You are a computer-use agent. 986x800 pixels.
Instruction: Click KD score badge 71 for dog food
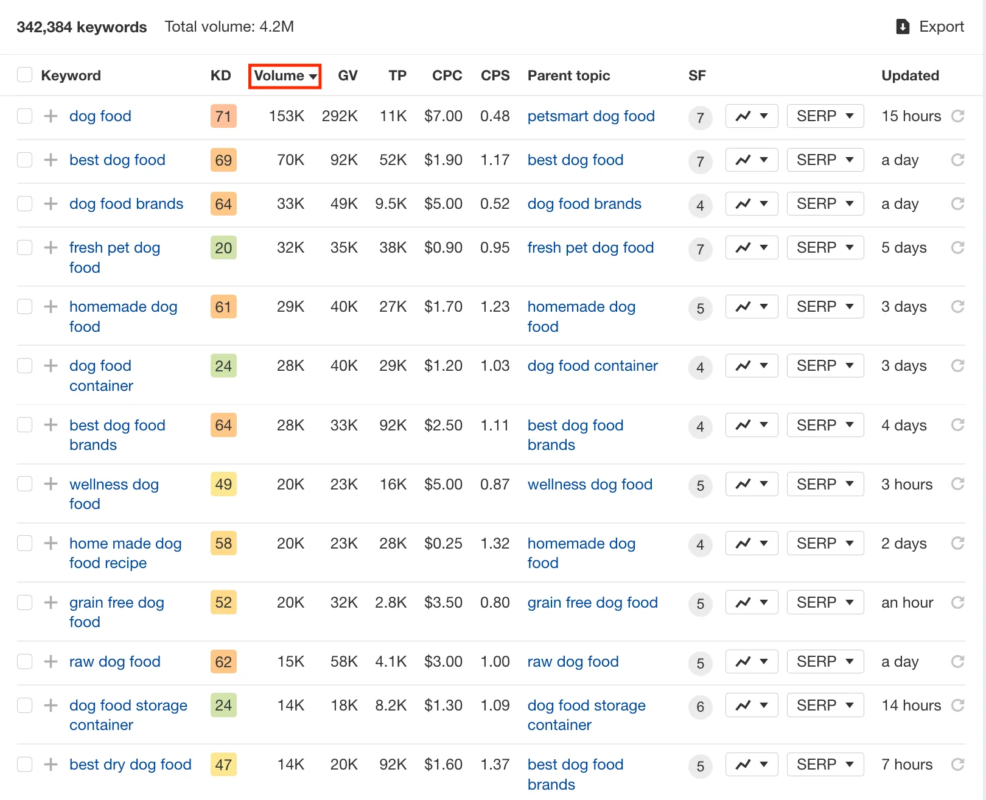point(223,116)
